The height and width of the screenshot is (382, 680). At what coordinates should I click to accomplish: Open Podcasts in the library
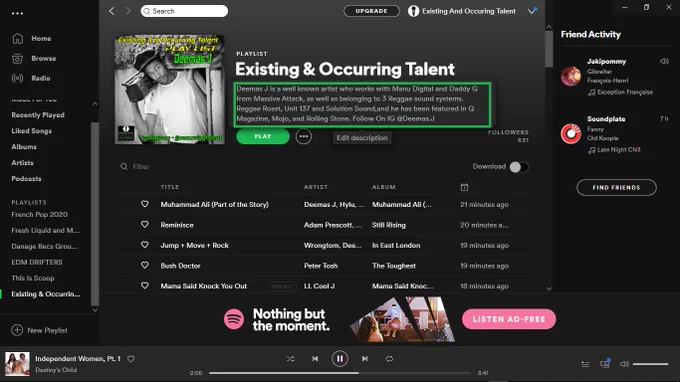(26, 178)
